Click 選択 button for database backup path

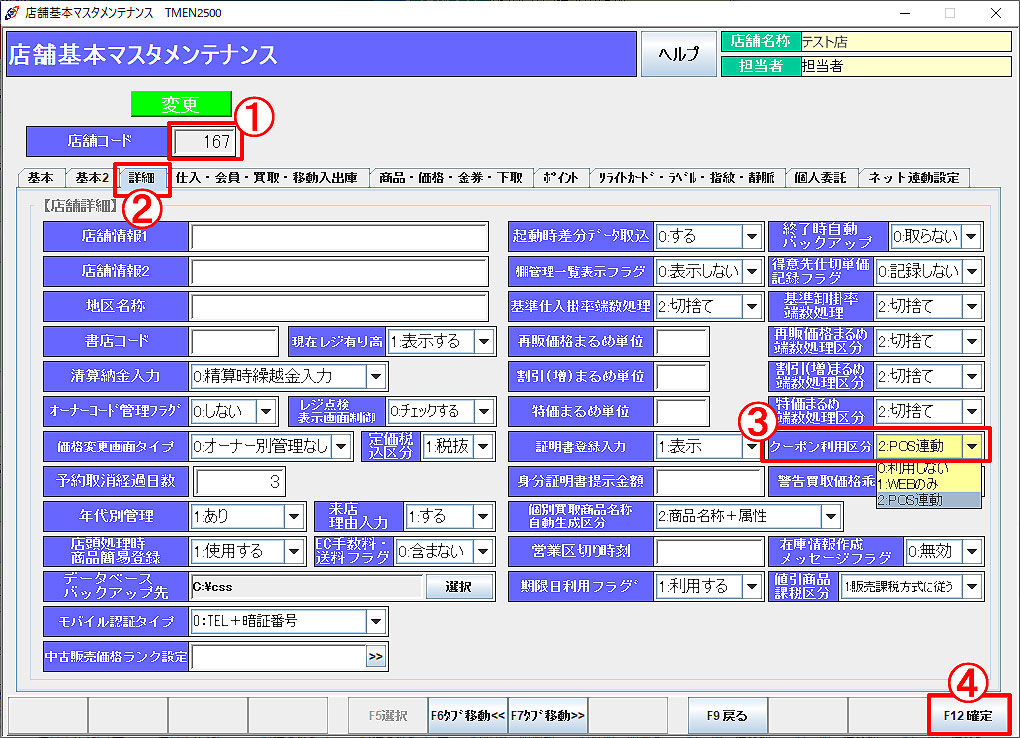(459, 586)
